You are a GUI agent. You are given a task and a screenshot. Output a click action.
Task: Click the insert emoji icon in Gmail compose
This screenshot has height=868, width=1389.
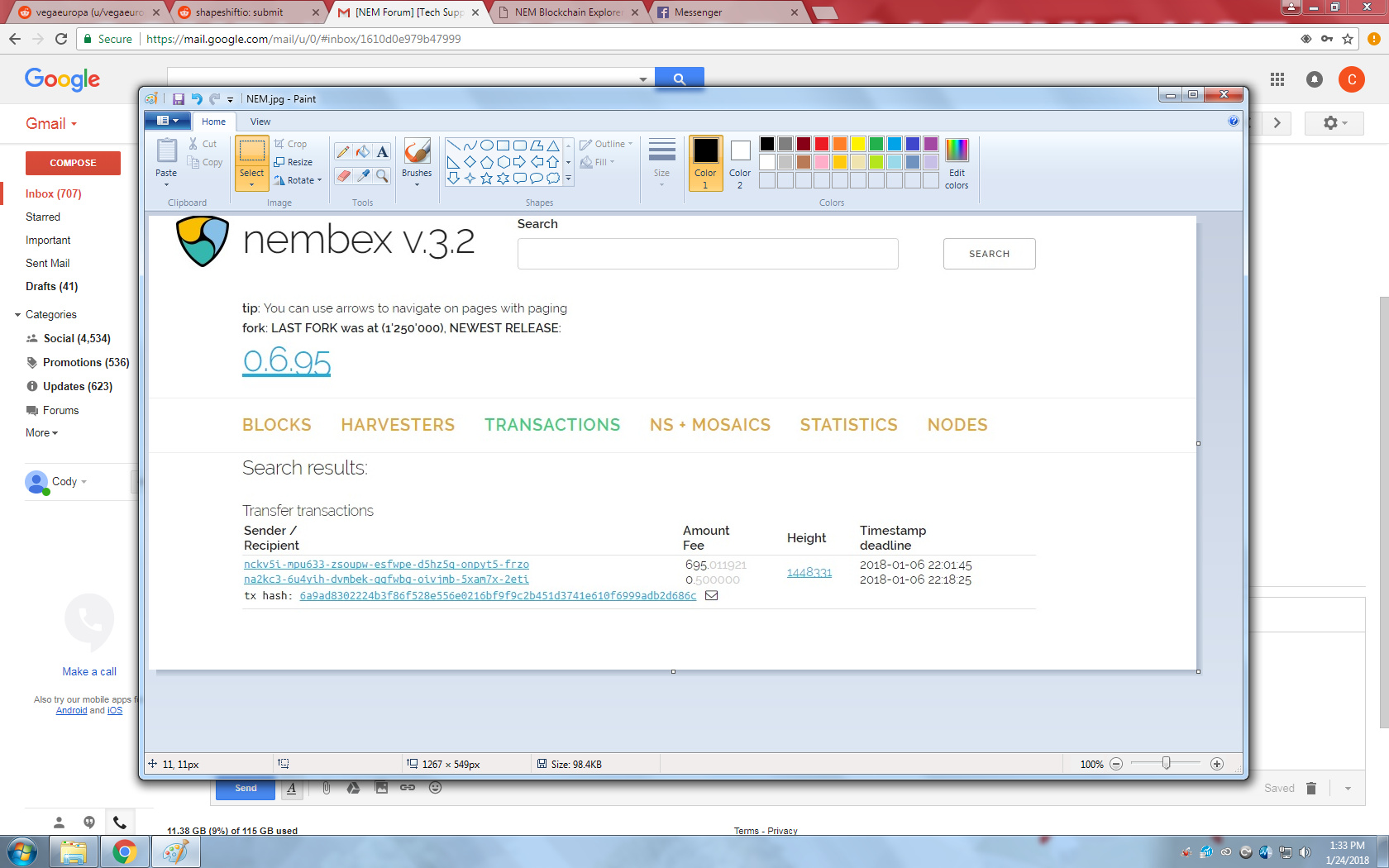tap(436, 788)
